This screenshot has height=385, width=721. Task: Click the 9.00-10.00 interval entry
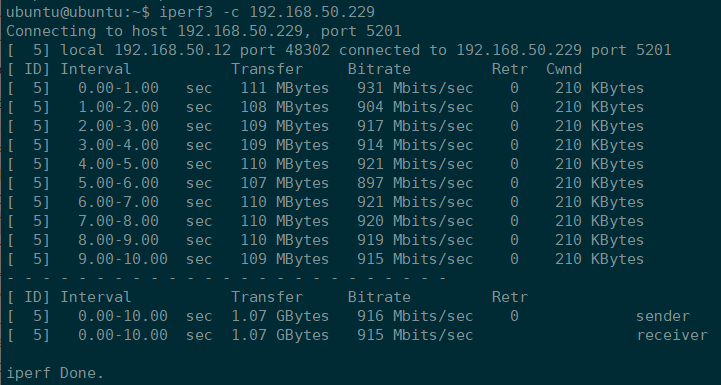[123, 259]
